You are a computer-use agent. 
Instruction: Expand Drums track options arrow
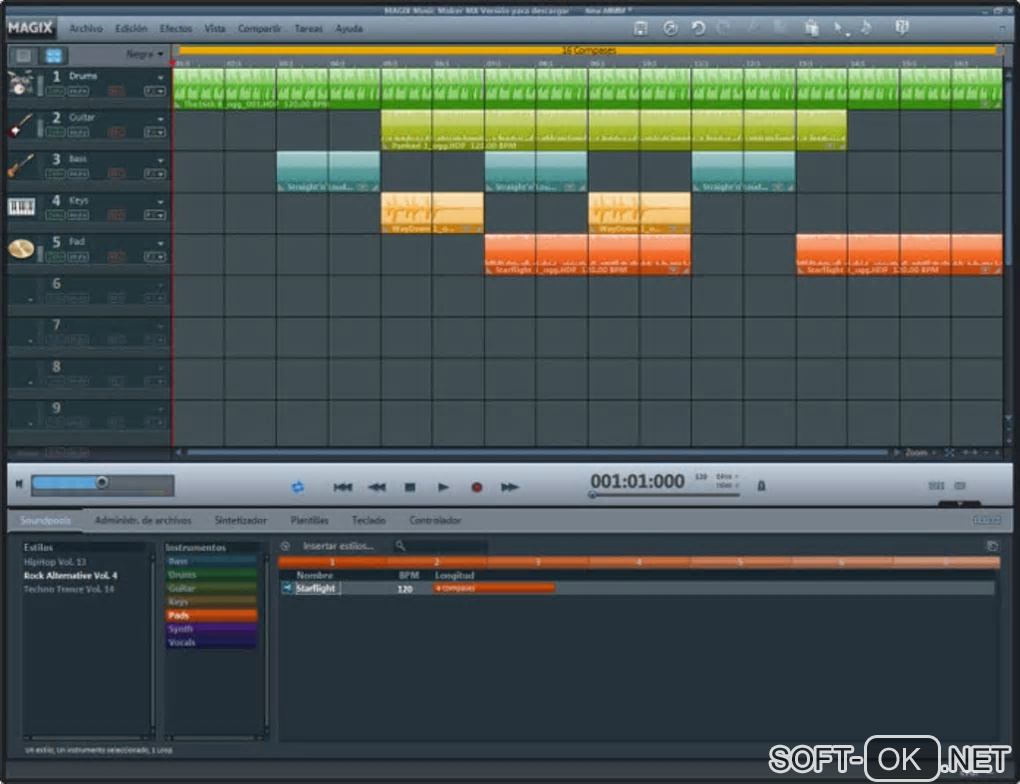point(161,77)
